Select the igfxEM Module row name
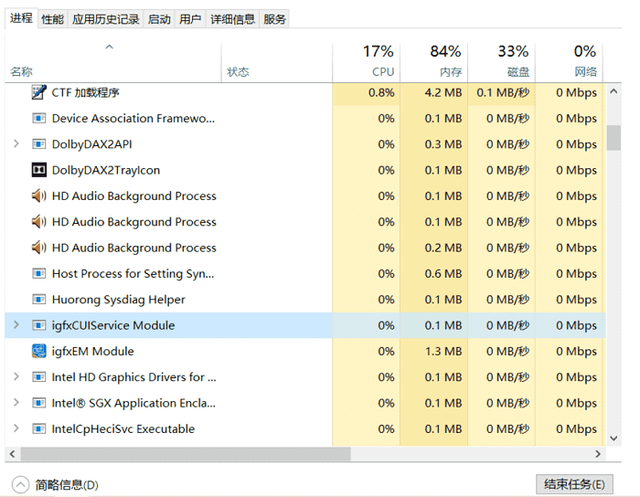This screenshot has width=640, height=497. tap(93, 351)
